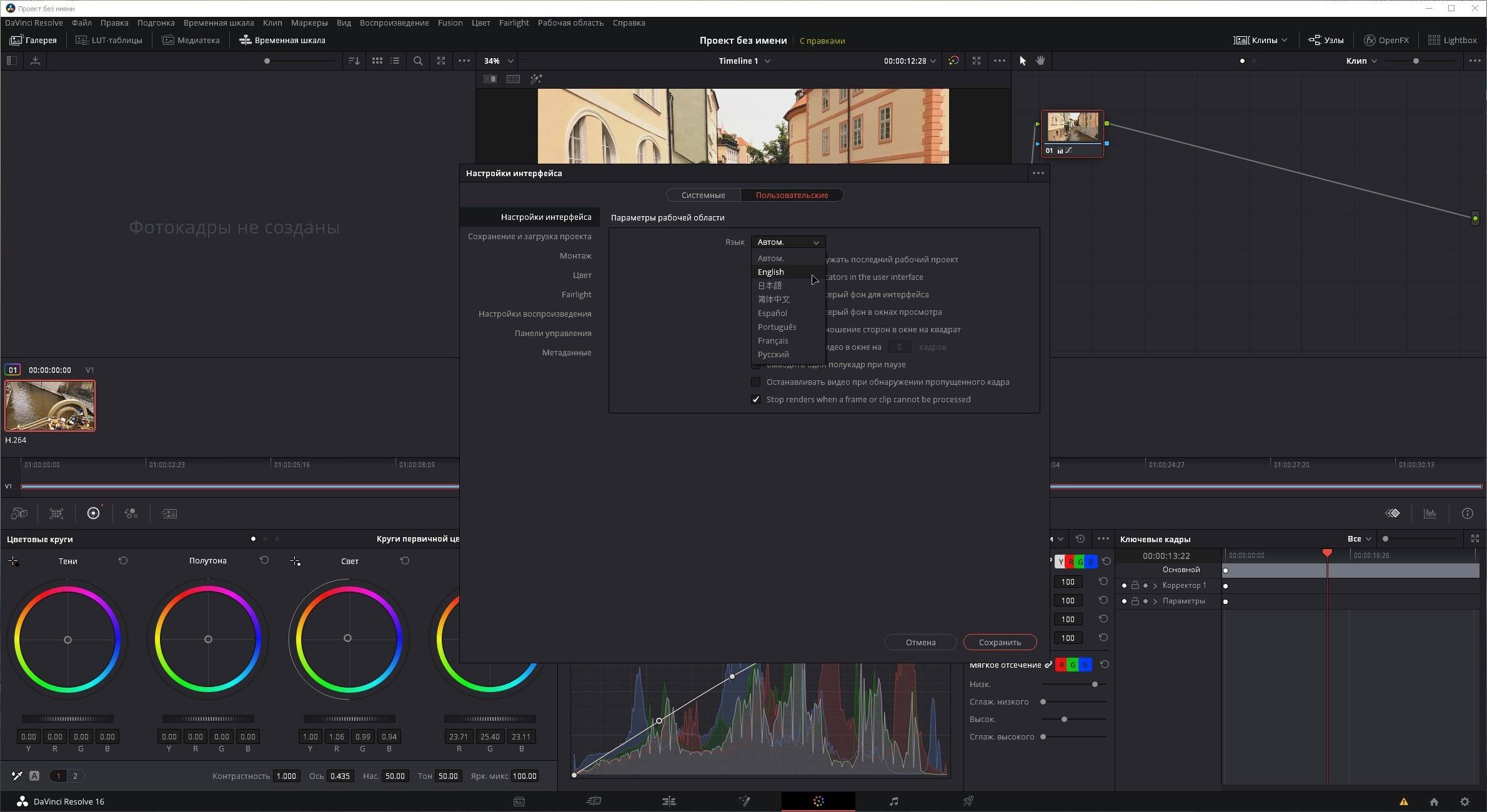Open the Color Wheels palette icon
The image size is (1487, 812).
[93, 513]
